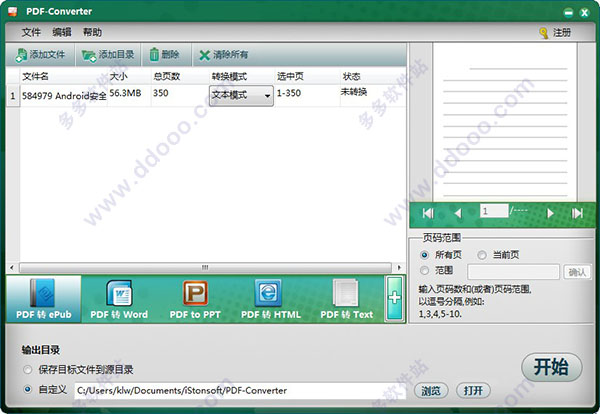
Task: Click the page range input field
Action: pyautogui.click(x=513, y=272)
